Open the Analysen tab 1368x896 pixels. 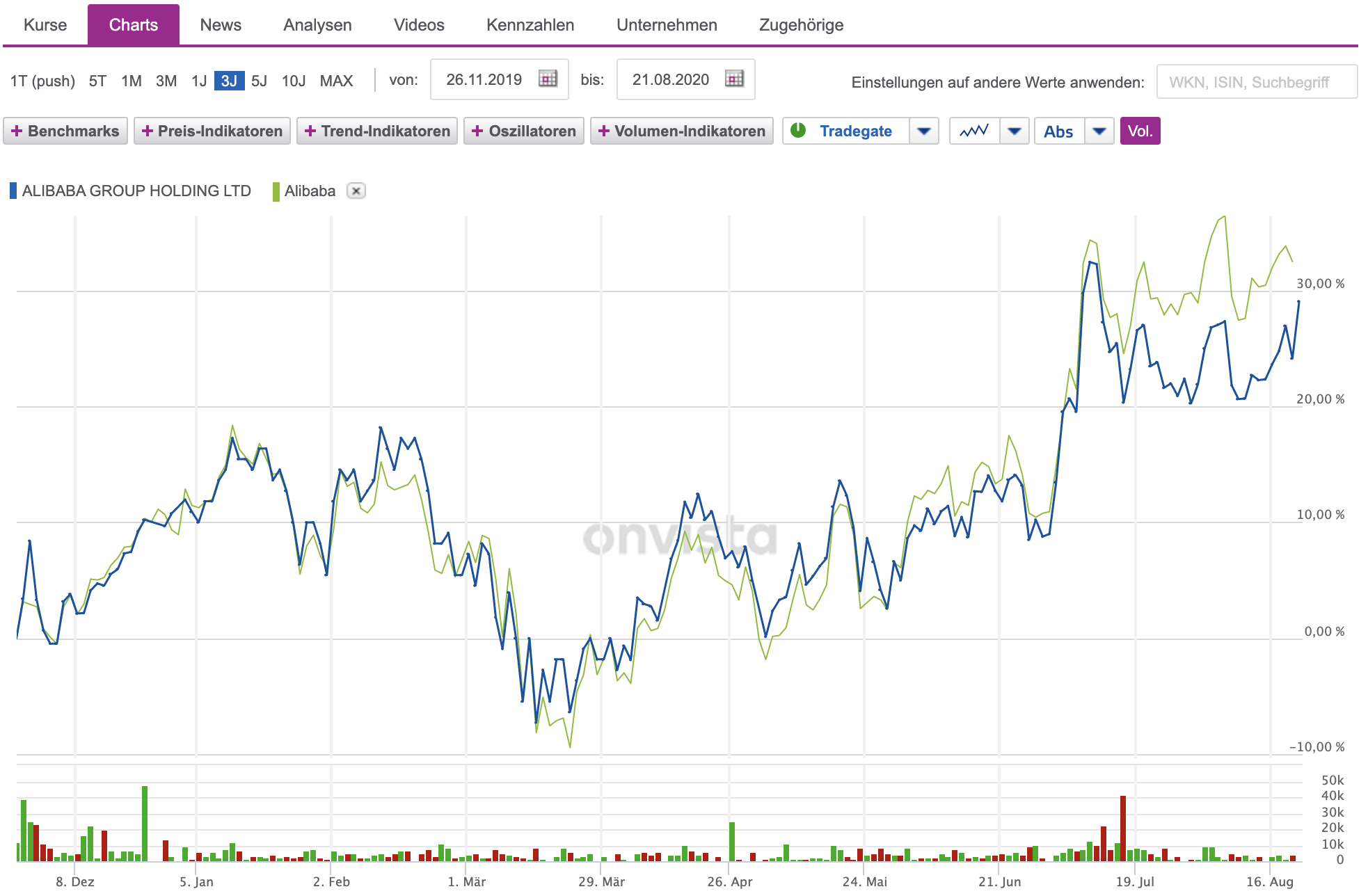[317, 25]
